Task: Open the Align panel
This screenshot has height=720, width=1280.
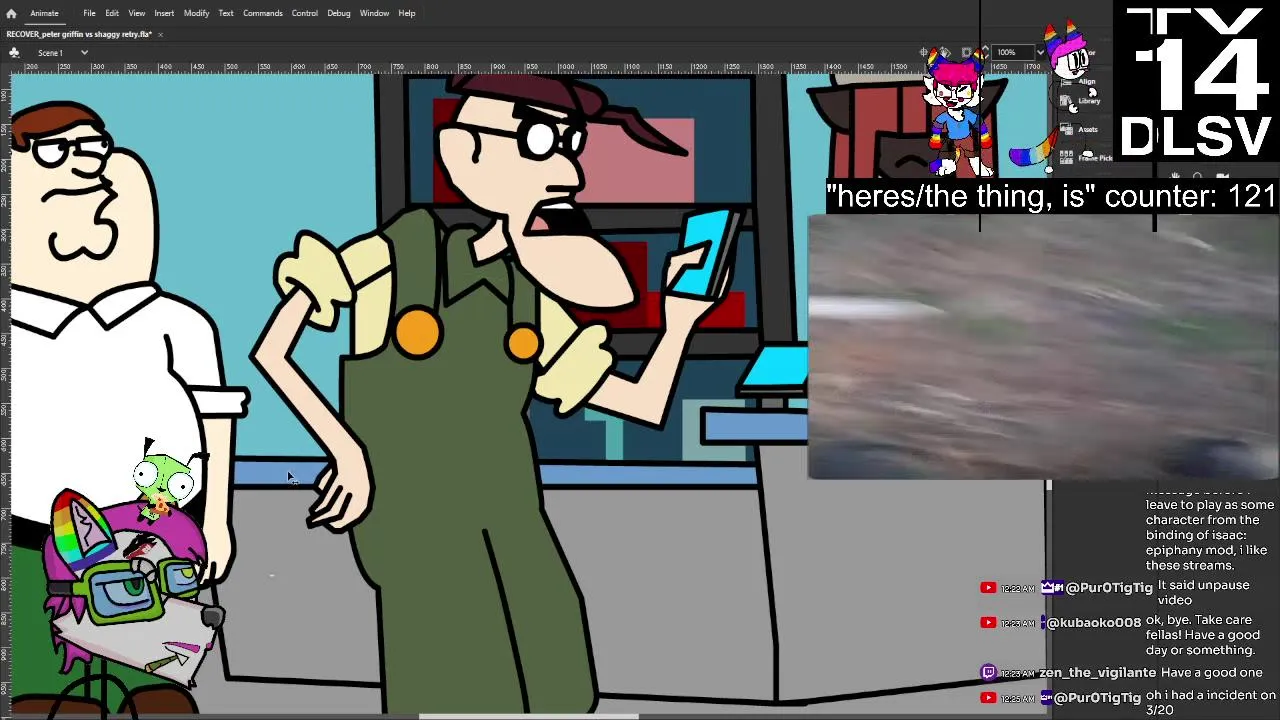Action: point(1086,81)
